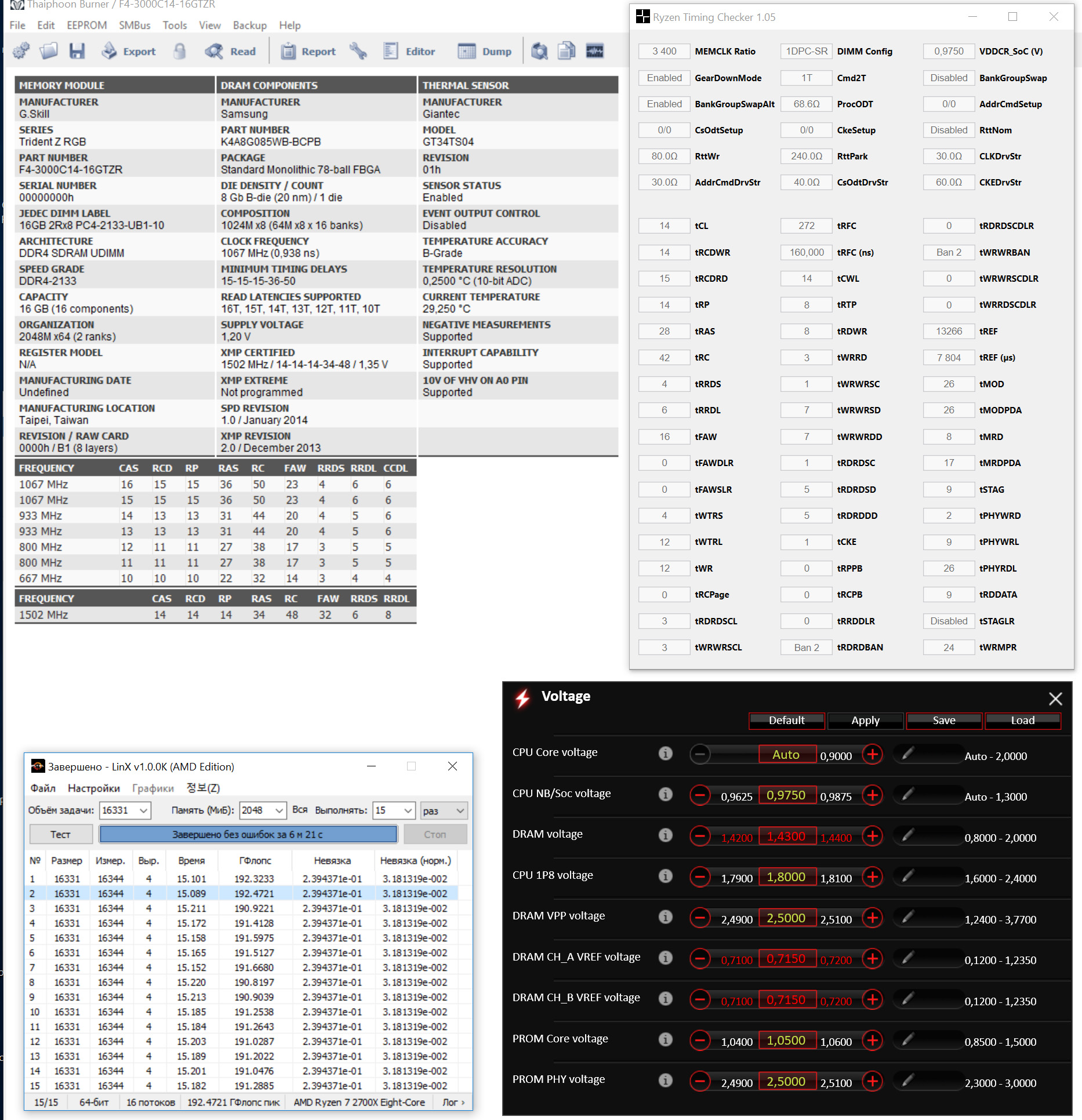Click the magnifier search icon next to Dump

tap(539, 51)
